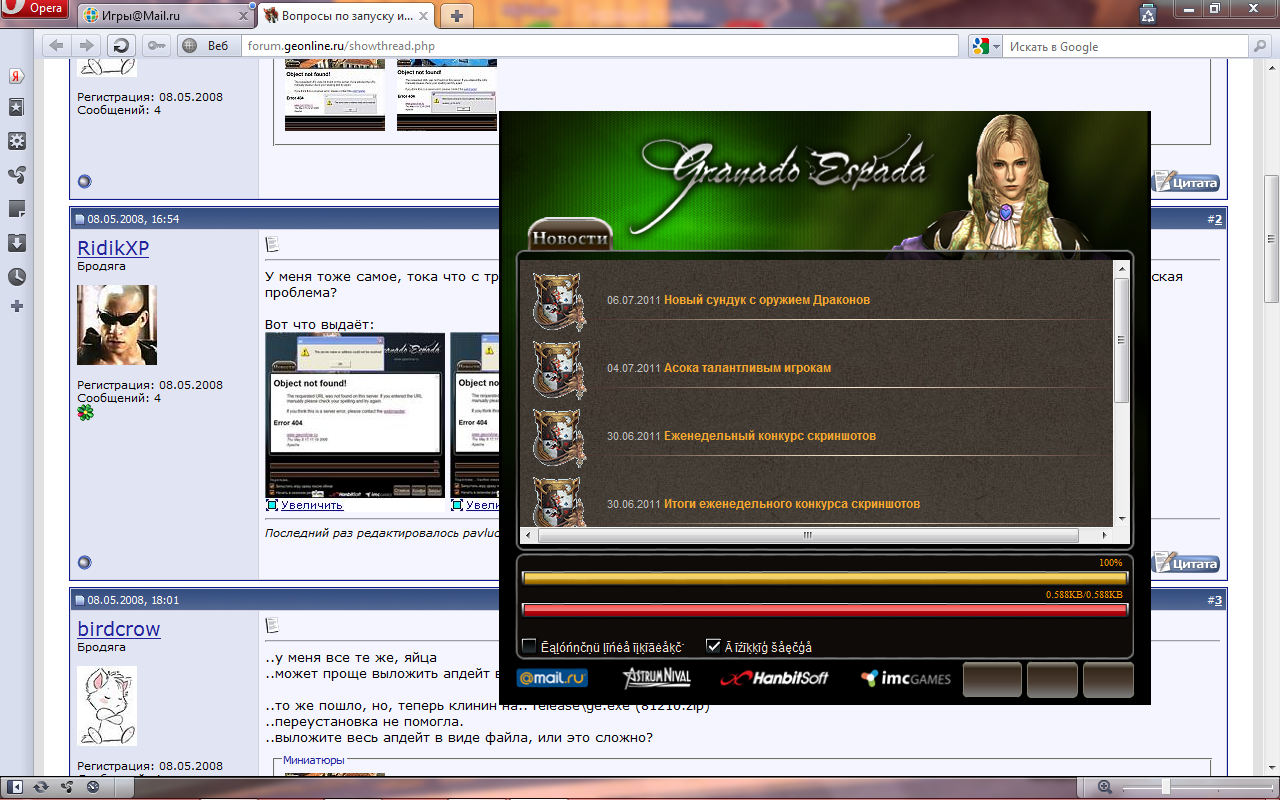Open the Notes panel in sidebar

point(17,209)
